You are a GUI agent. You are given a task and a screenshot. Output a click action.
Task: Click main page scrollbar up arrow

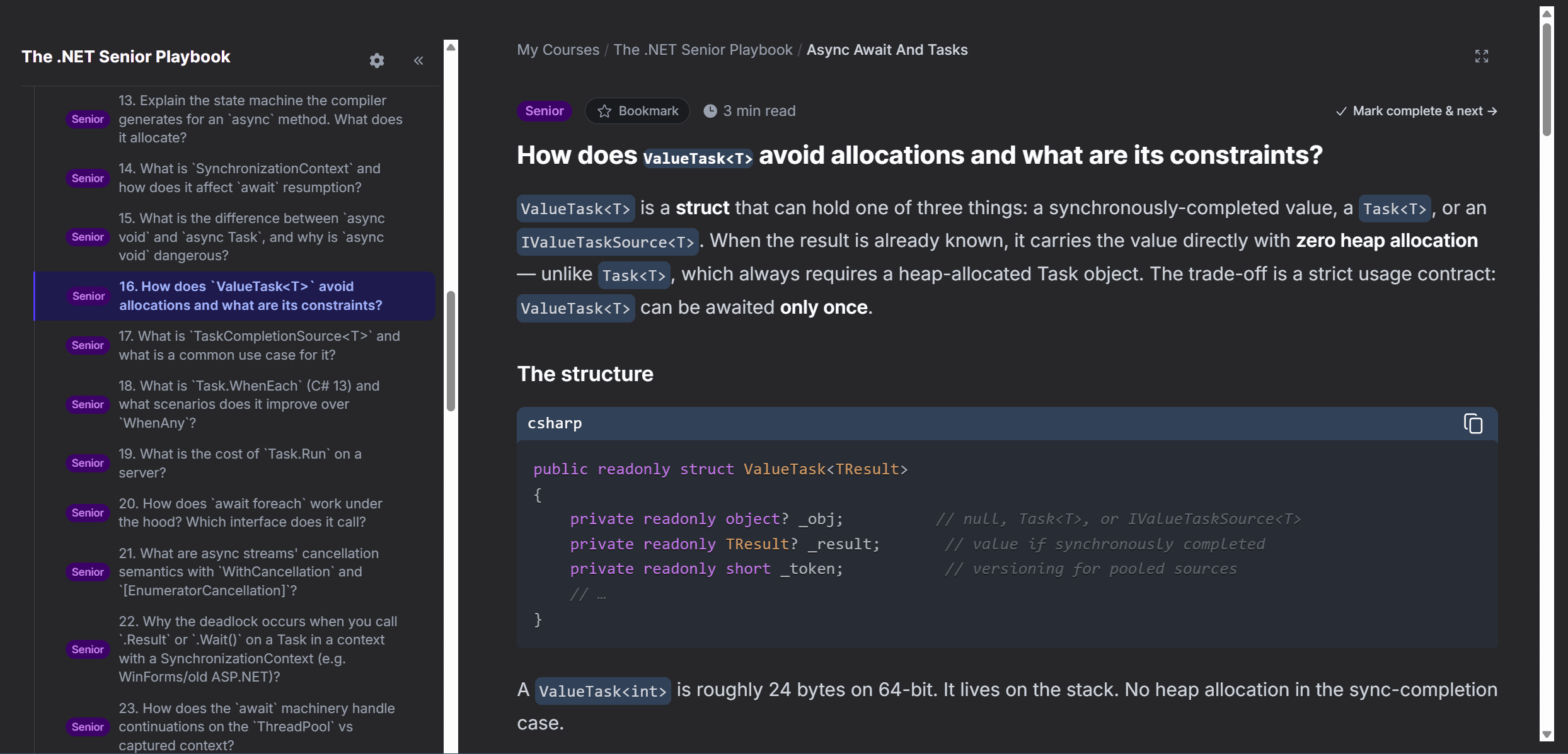(1547, 14)
